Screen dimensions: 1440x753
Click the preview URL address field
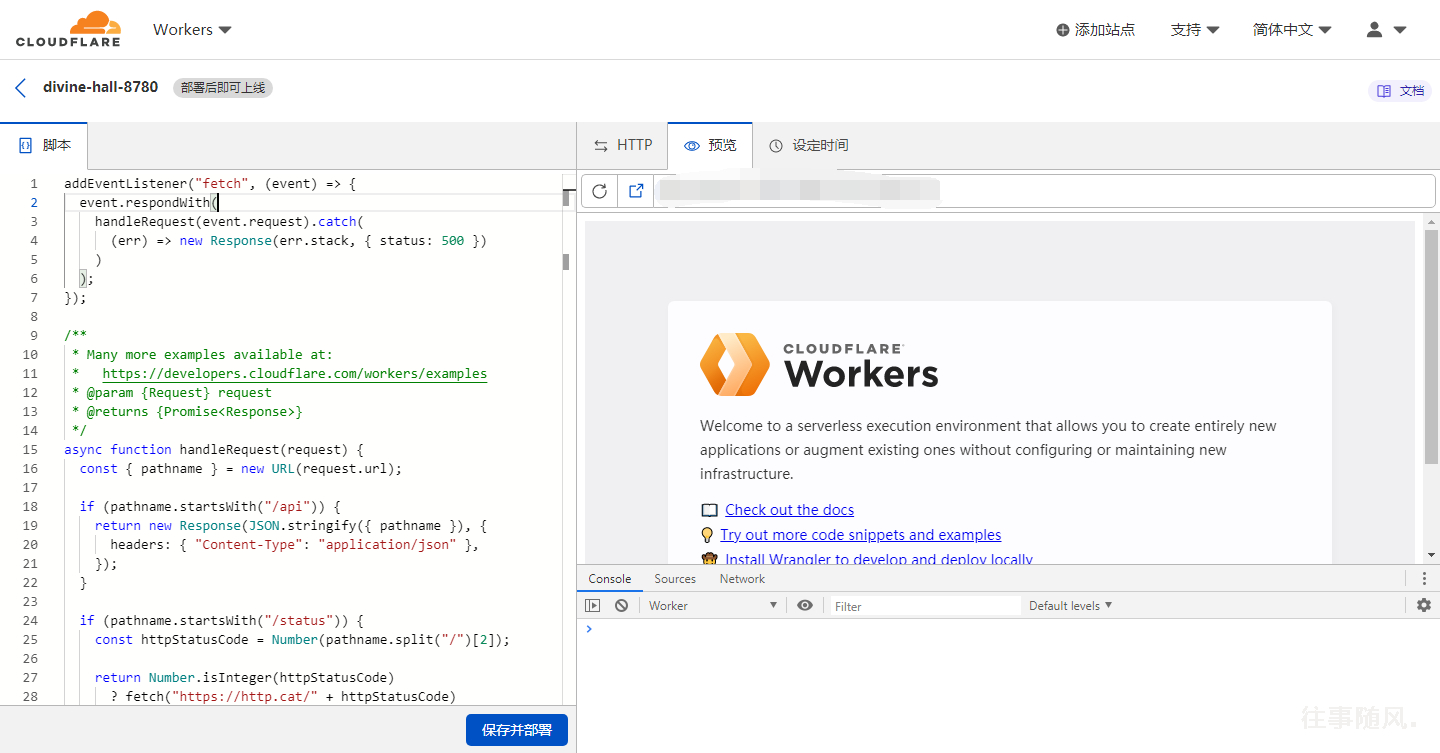click(1044, 191)
